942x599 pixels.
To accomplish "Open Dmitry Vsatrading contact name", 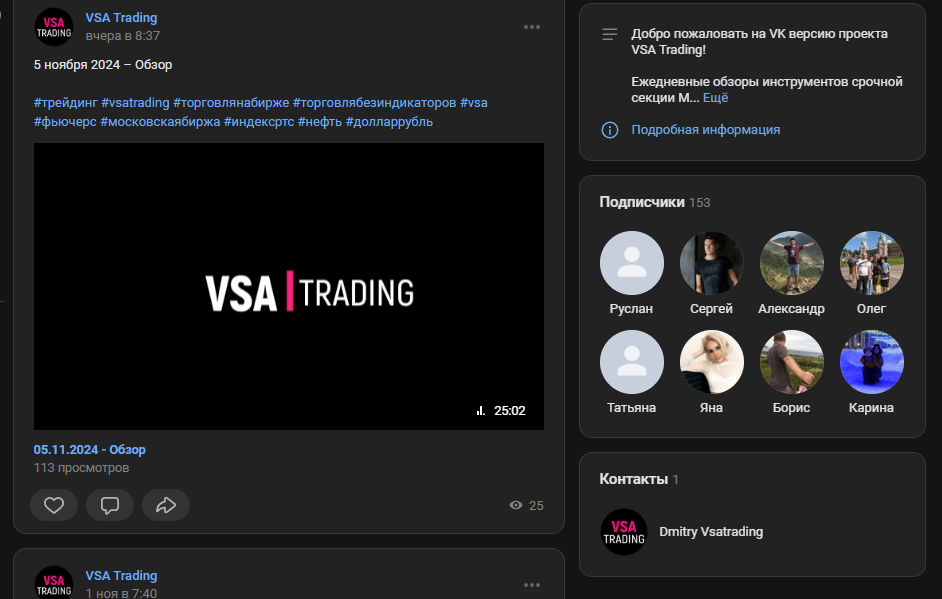I will point(711,532).
